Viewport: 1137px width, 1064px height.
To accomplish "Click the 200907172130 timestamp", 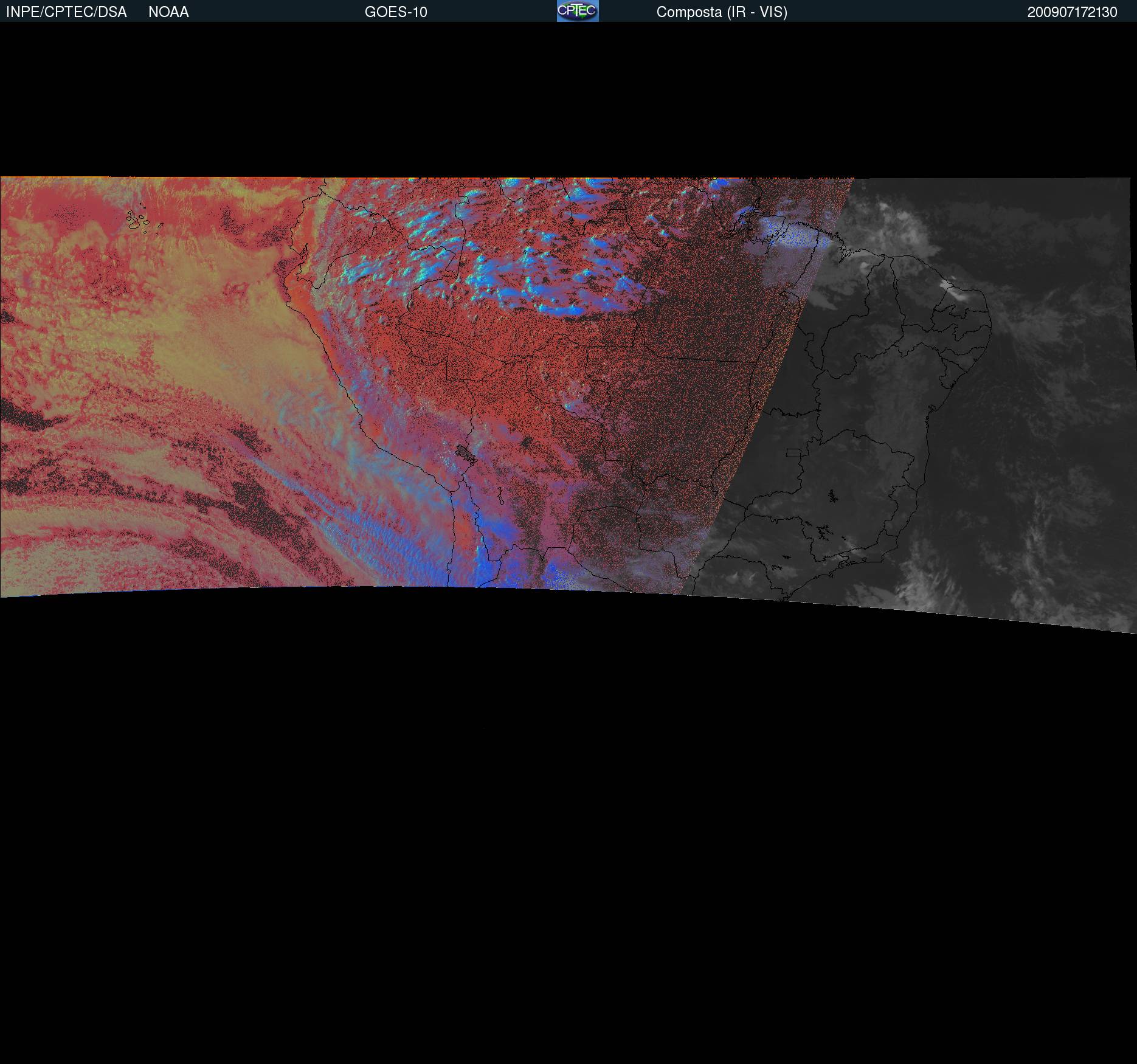I will click(1072, 12).
